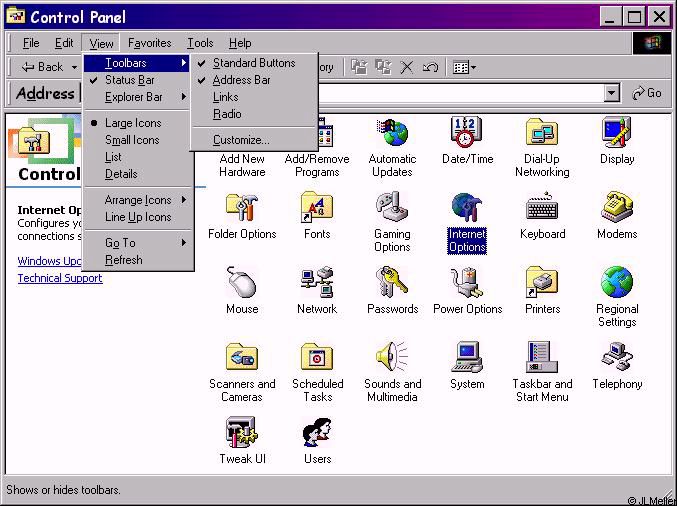Image resolution: width=677 pixels, height=506 pixels.
Task: Open the Help menu
Action: [240, 43]
